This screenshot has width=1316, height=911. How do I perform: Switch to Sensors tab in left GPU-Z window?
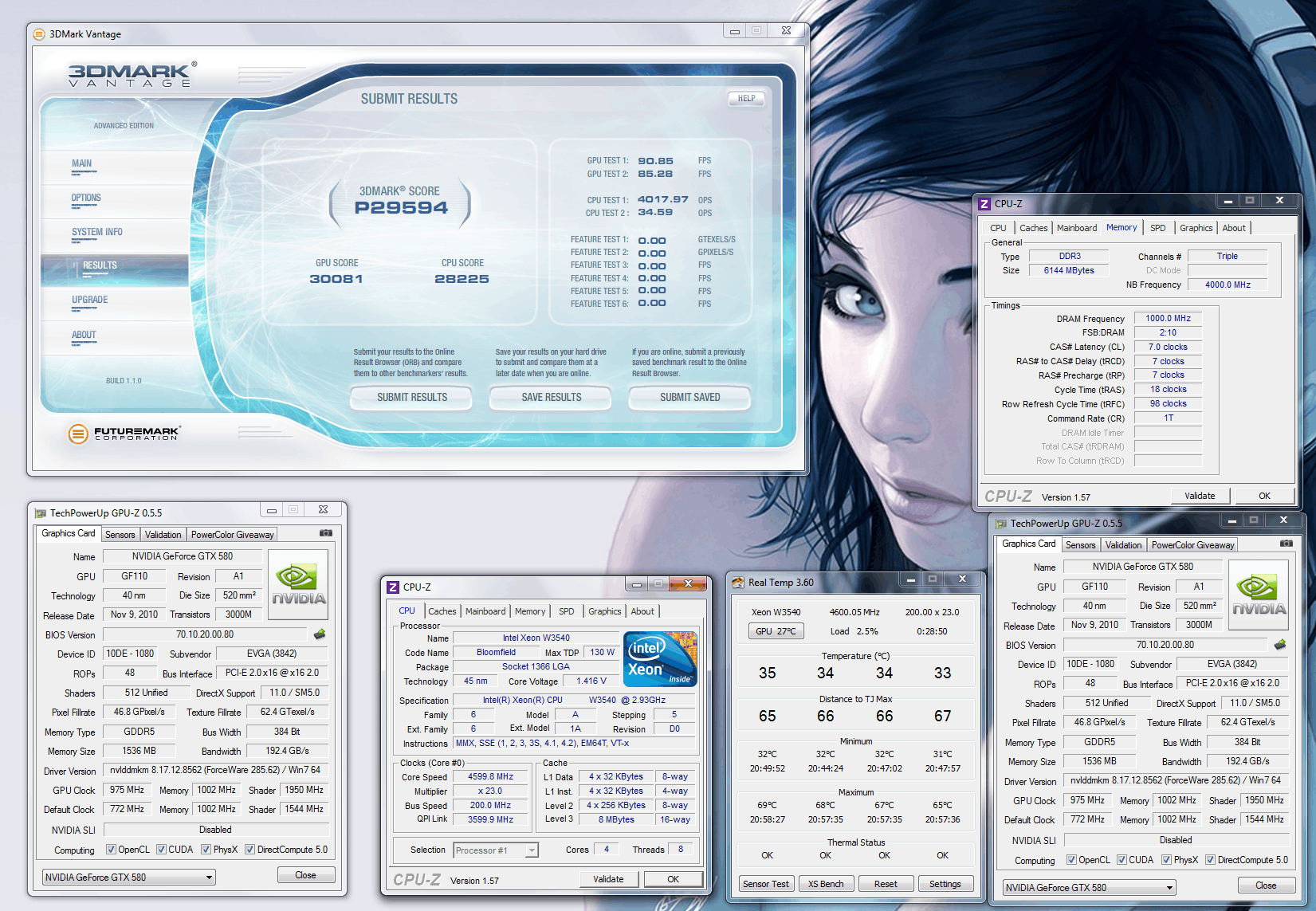point(120,535)
